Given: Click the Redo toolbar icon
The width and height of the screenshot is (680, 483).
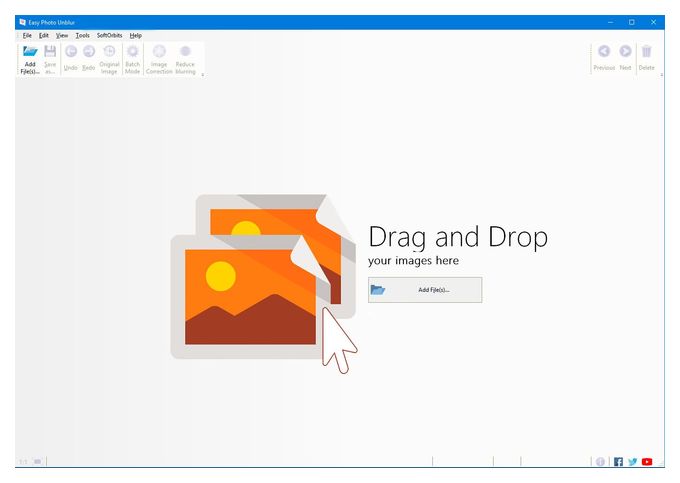Looking at the screenshot, I should click(x=88, y=58).
